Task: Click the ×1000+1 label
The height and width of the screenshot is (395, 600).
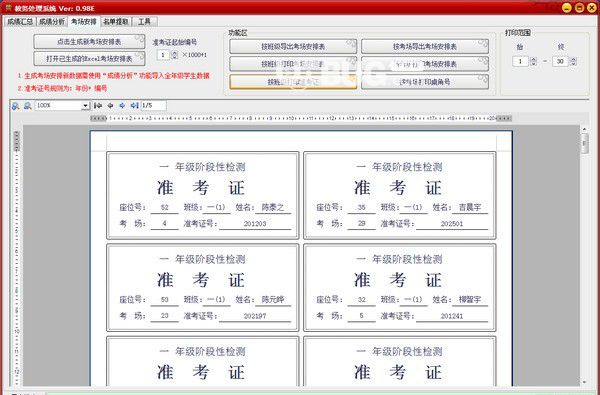Action: pos(194,55)
